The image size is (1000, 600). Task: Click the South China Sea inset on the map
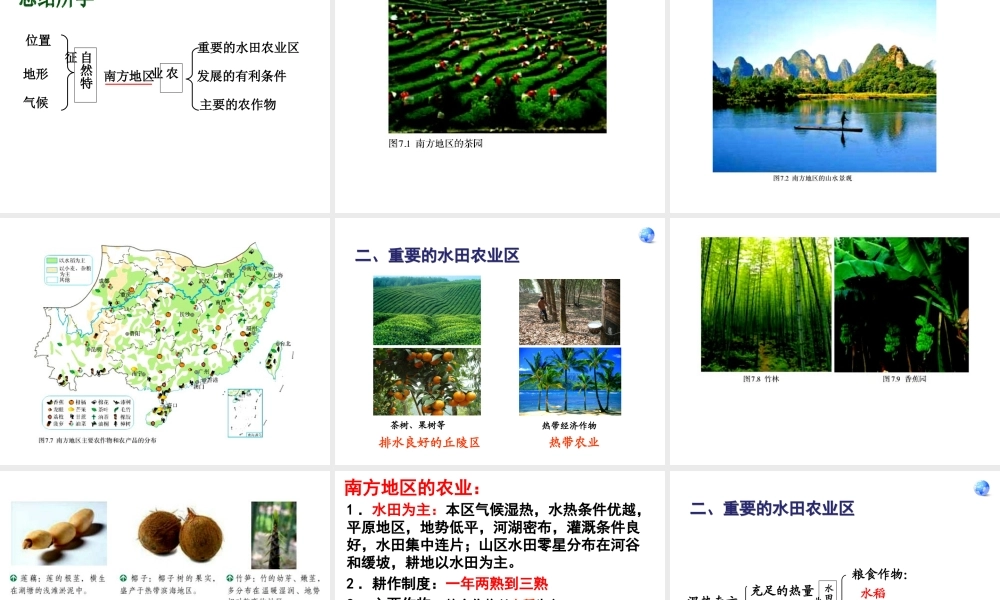pos(245,413)
